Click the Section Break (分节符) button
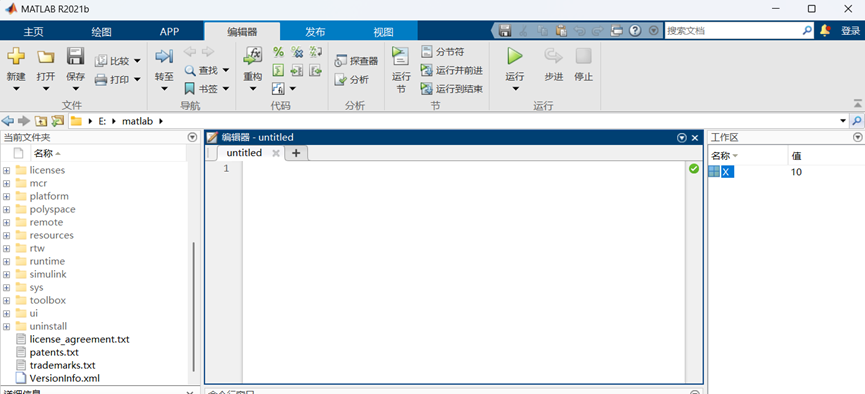 click(x=442, y=52)
